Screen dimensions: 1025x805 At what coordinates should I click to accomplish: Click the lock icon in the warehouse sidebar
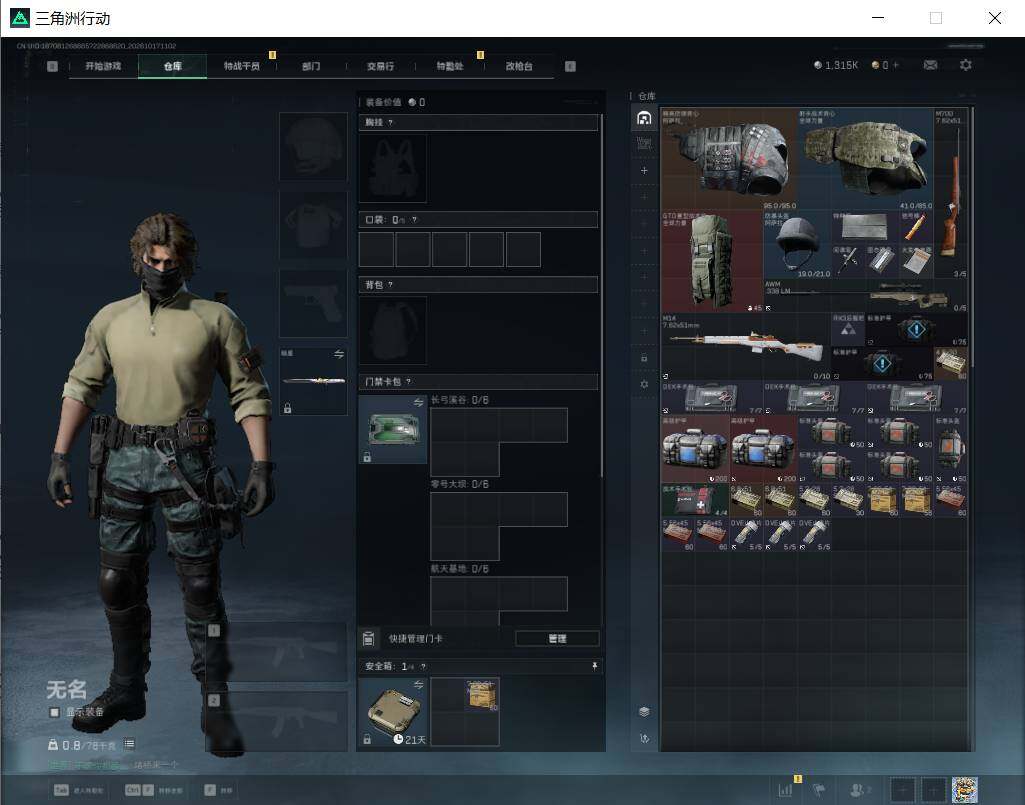click(x=644, y=358)
